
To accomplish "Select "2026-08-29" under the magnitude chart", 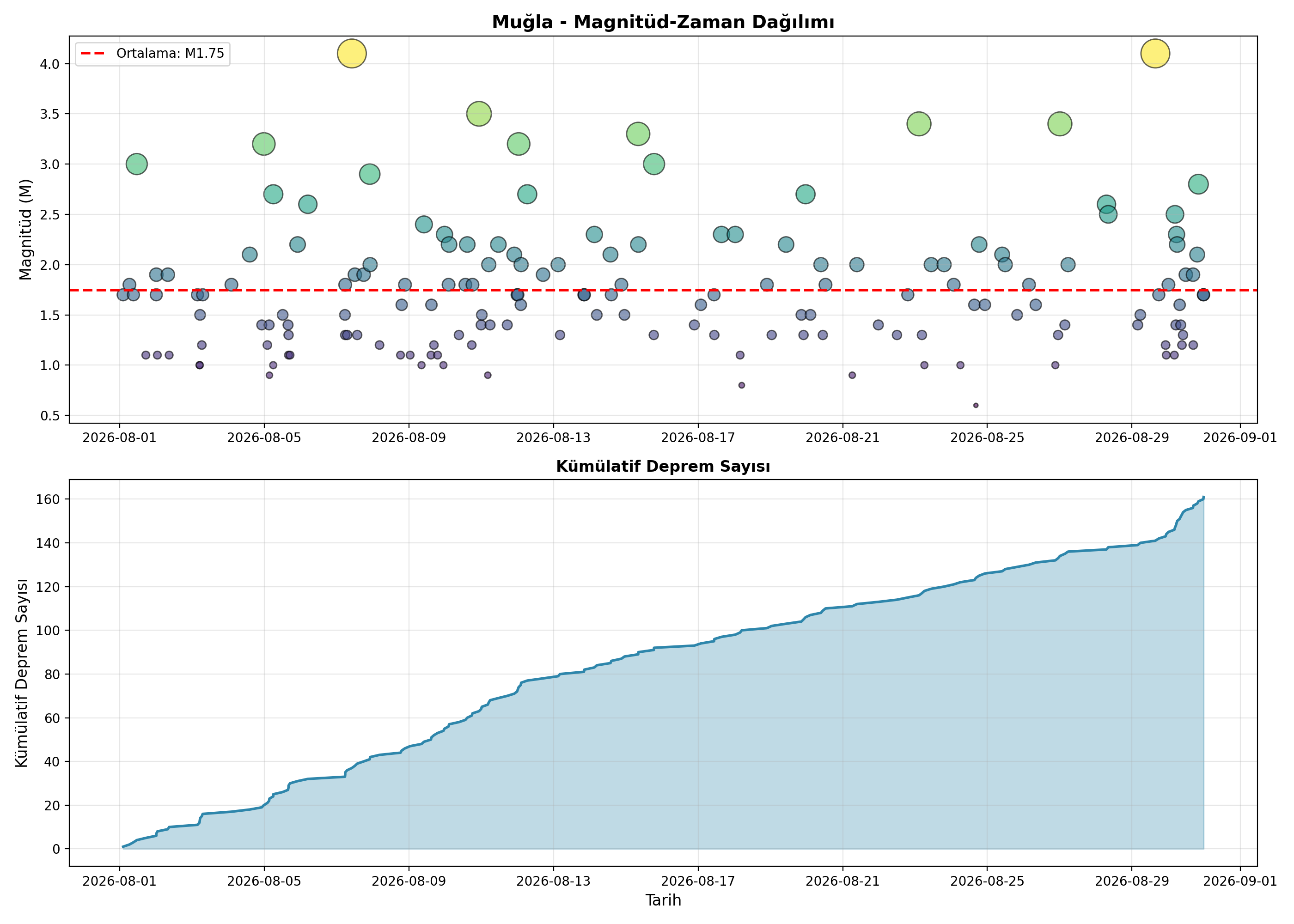I will (1132, 438).
